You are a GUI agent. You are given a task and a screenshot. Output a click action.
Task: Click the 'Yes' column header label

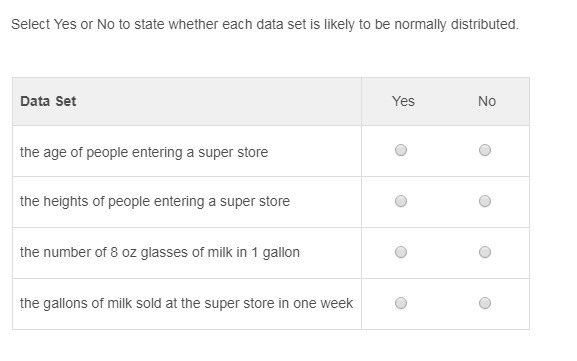pyautogui.click(x=403, y=101)
